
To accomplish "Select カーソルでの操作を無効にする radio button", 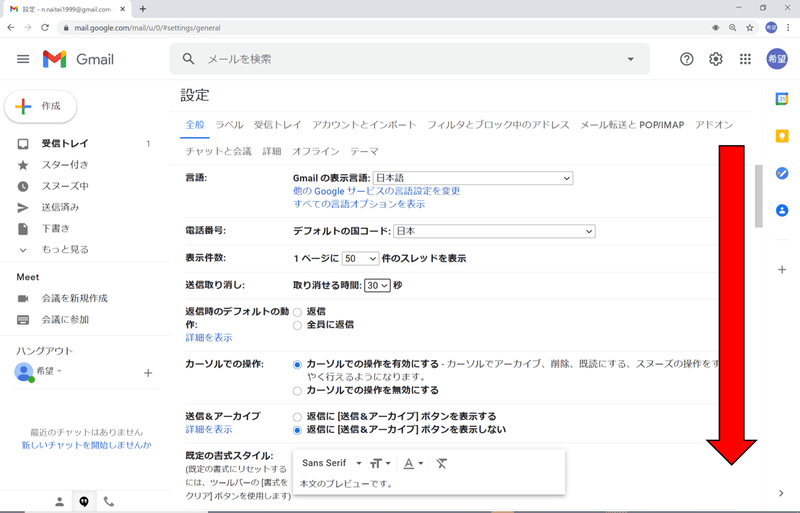I will pos(297,391).
